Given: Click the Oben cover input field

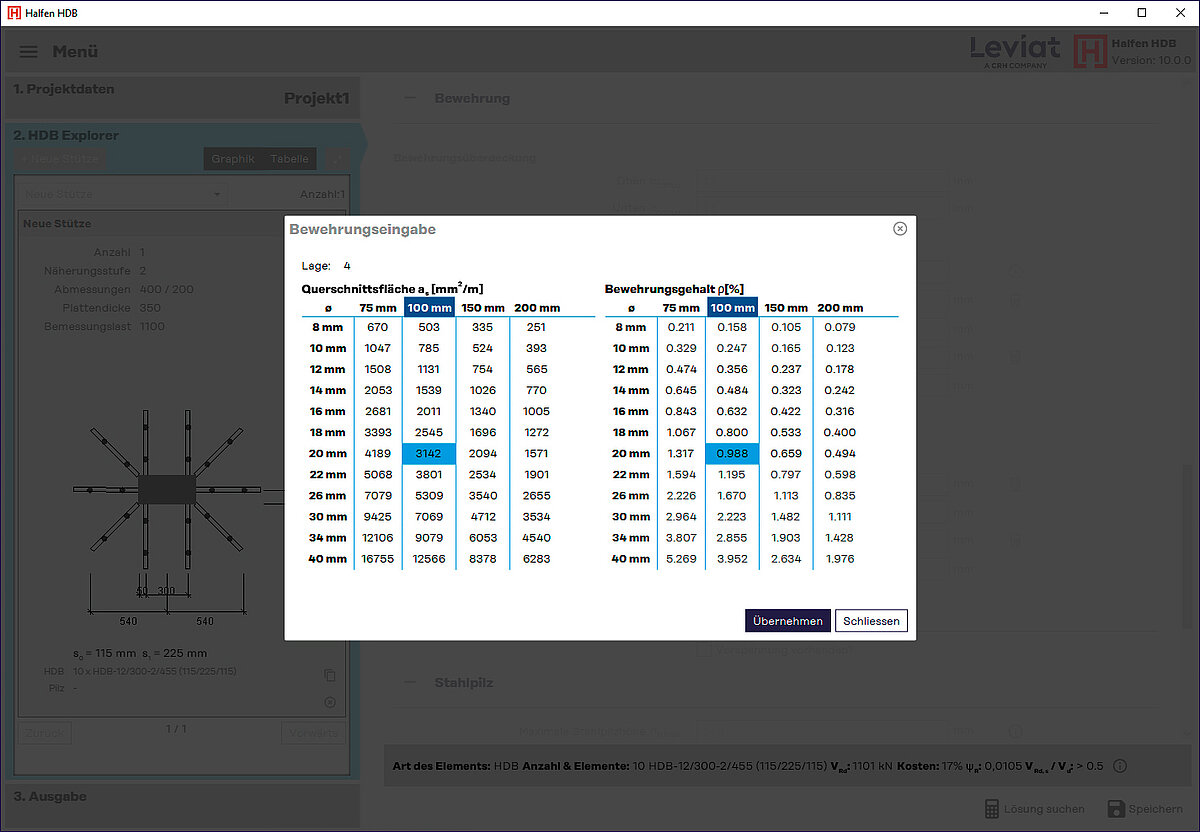Looking at the screenshot, I should click(x=822, y=181).
